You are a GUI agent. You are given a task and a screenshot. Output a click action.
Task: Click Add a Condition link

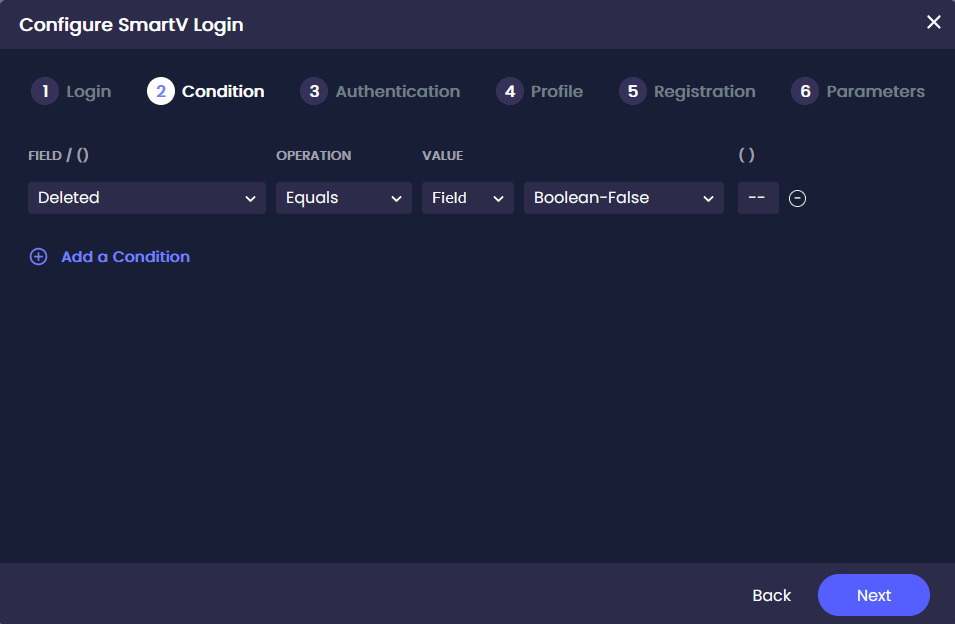click(125, 257)
